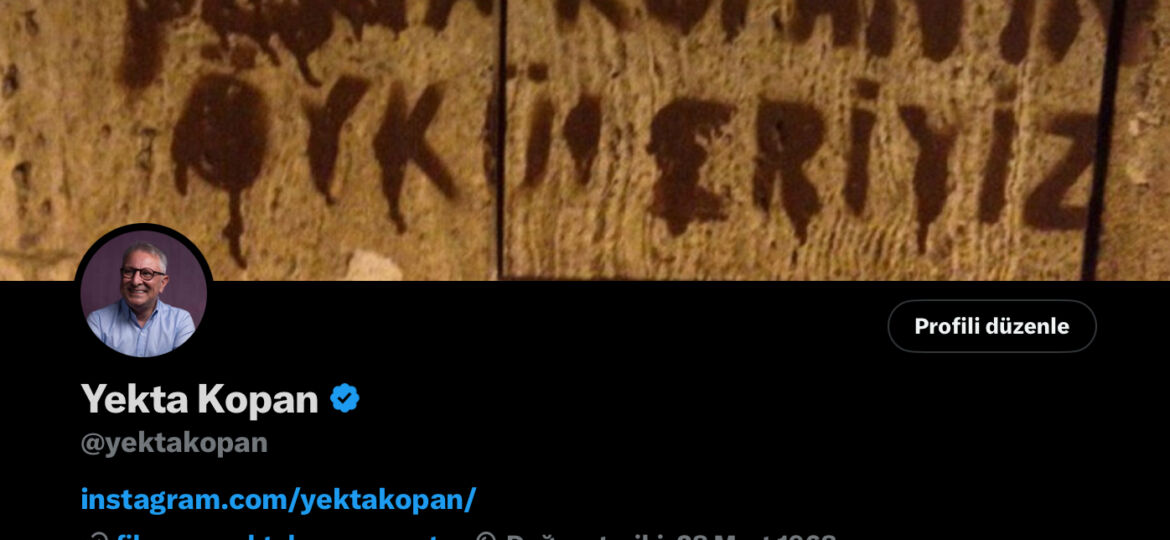Click the Yekta Kopan display name

tap(199, 398)
